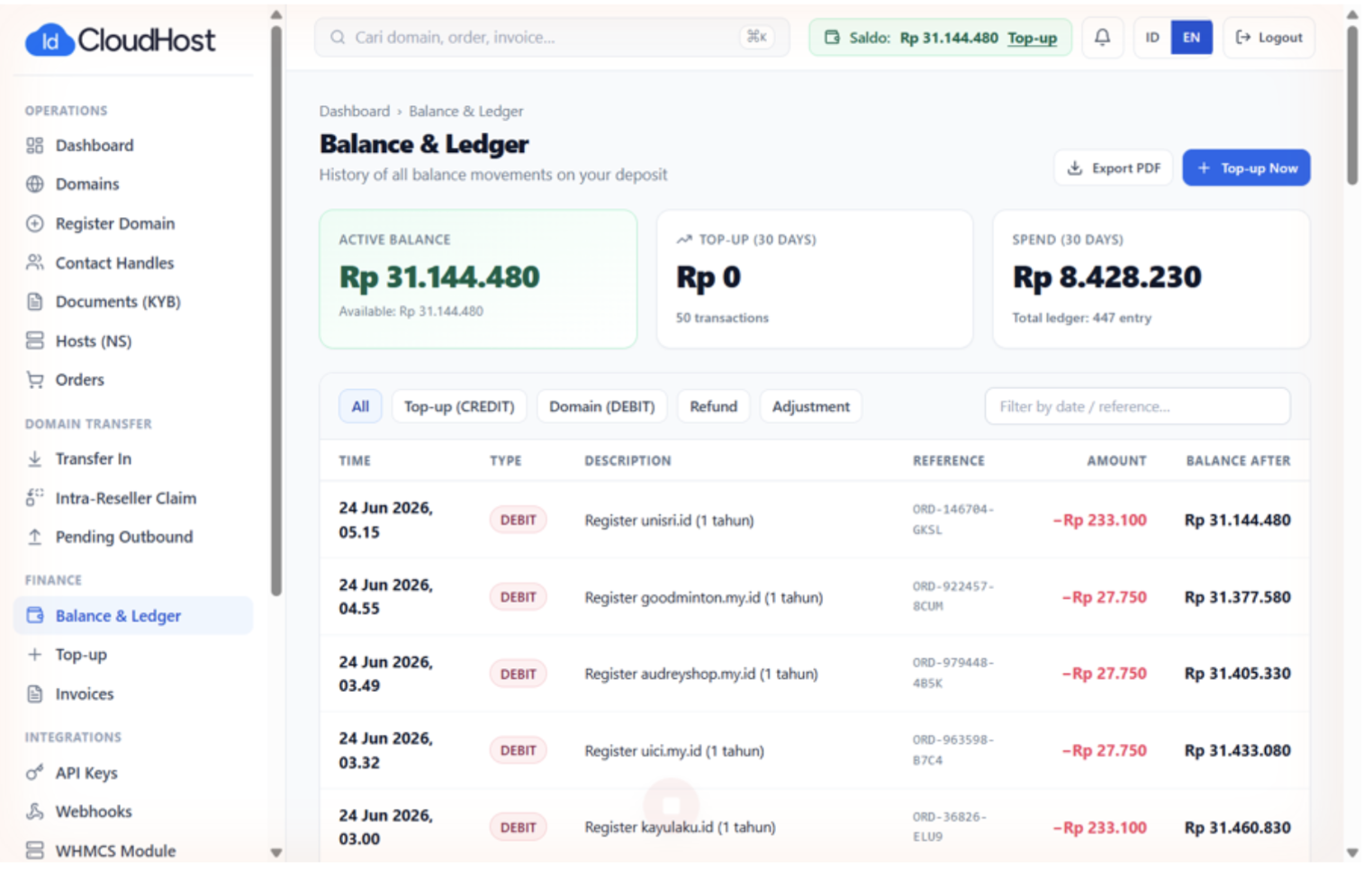Open Webhooks settings
Viewport: 1372px width, 879px height.
pos(133,812)
